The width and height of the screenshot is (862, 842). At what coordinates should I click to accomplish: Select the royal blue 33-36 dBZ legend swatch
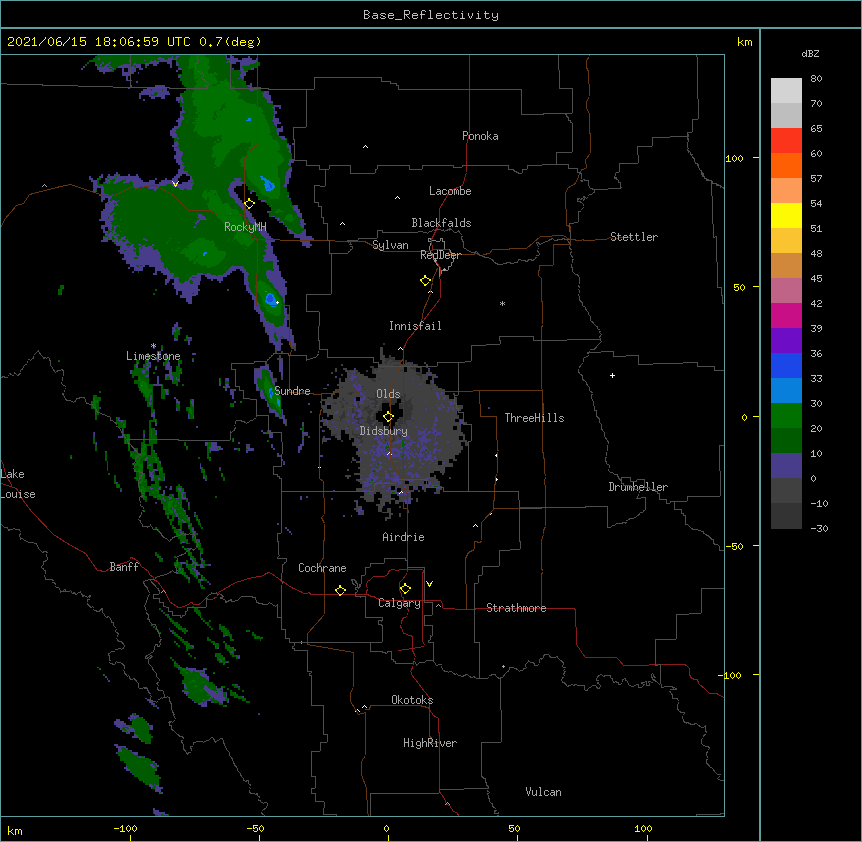point(786,365)
